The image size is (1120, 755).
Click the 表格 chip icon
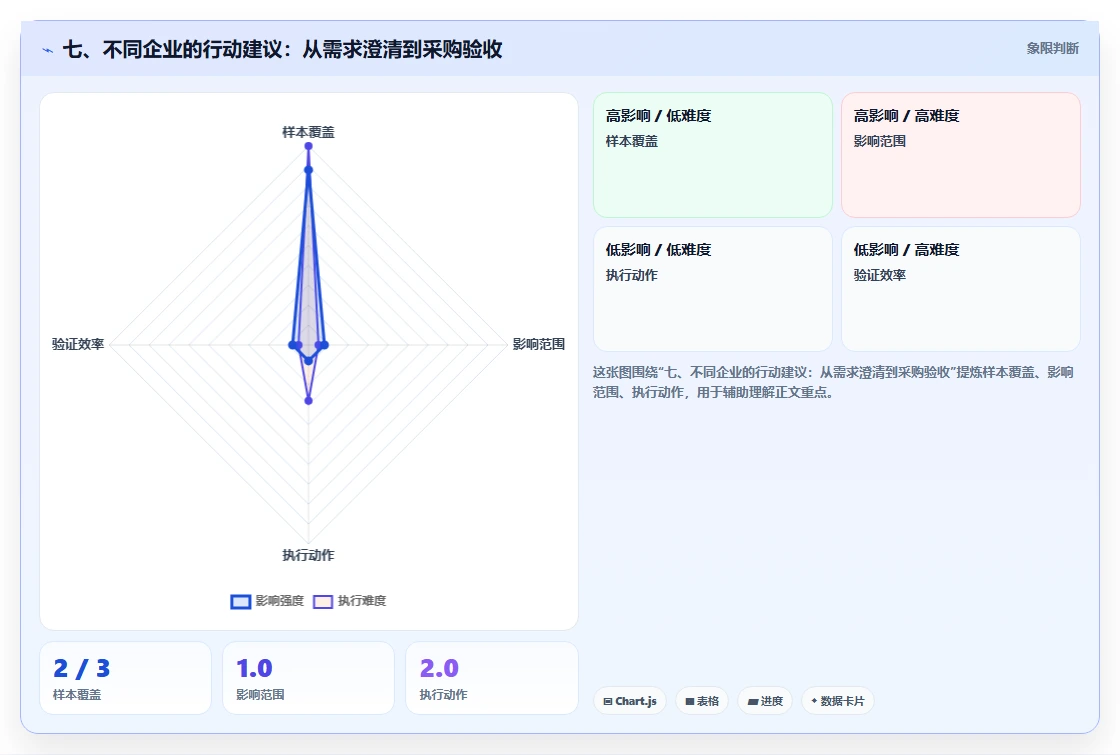click(x=689, y=701)
